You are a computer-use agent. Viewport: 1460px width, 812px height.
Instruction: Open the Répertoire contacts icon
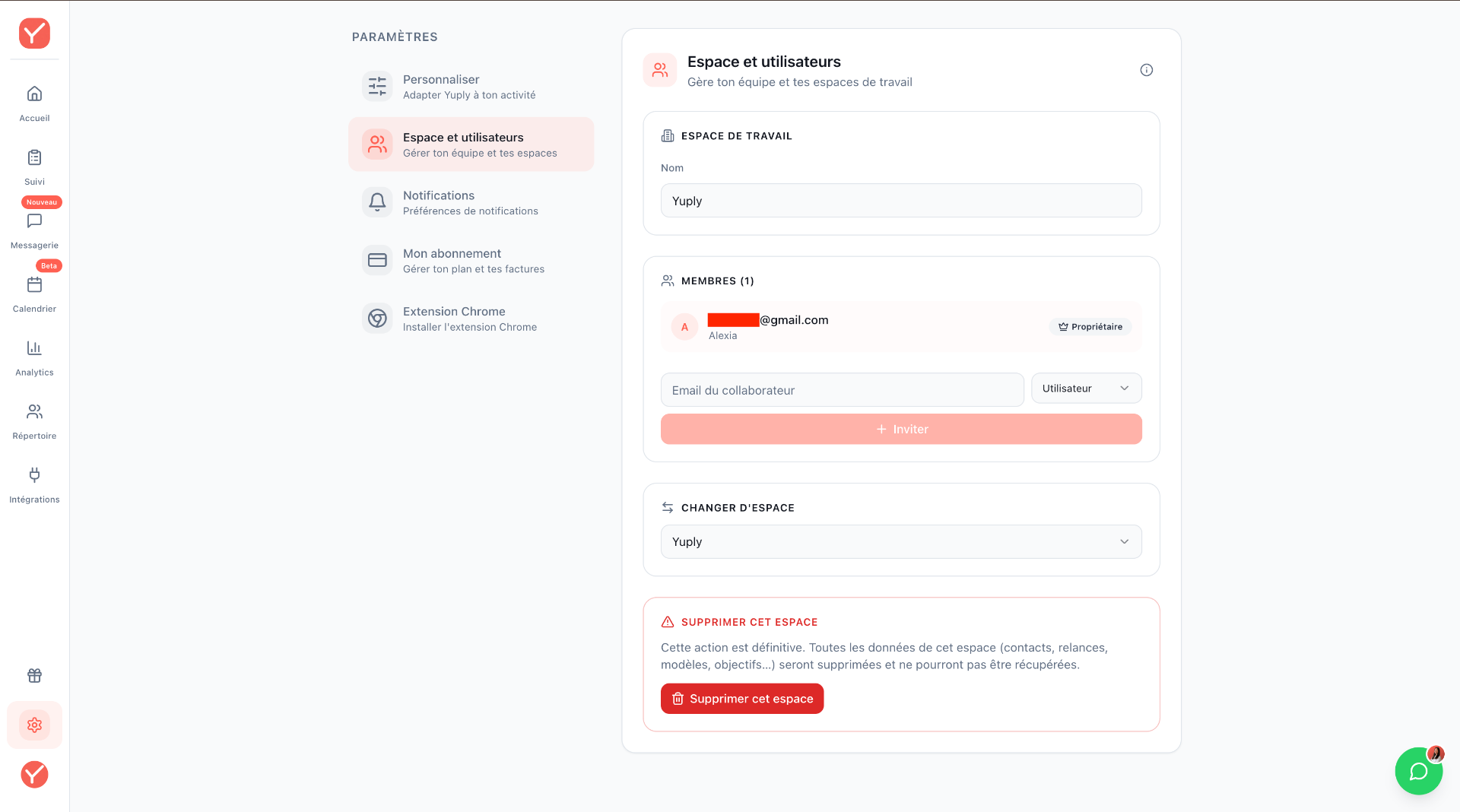point(34,412)
